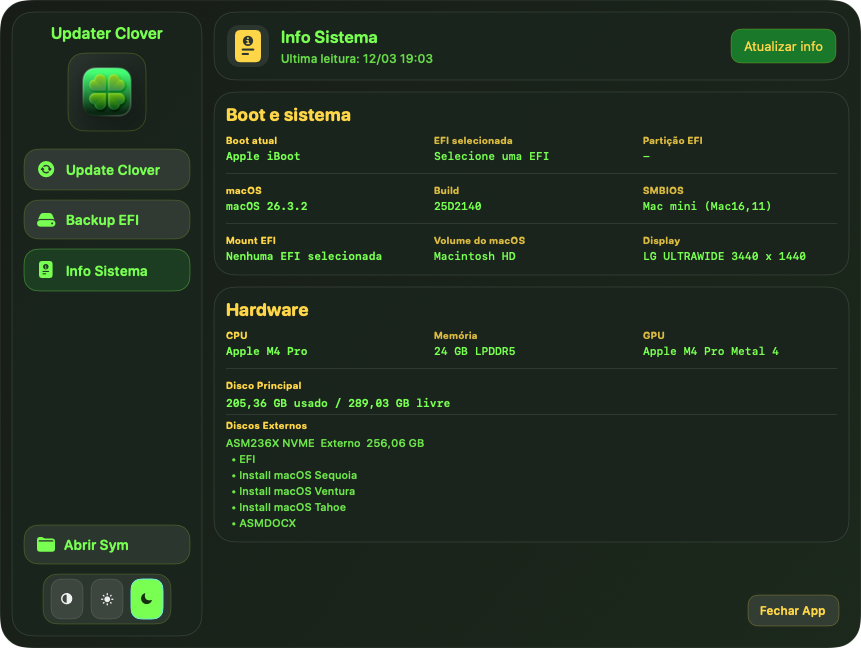Select the auto contrast theme toggle
This screenshot has height=648, width=861.
[67, 599]
